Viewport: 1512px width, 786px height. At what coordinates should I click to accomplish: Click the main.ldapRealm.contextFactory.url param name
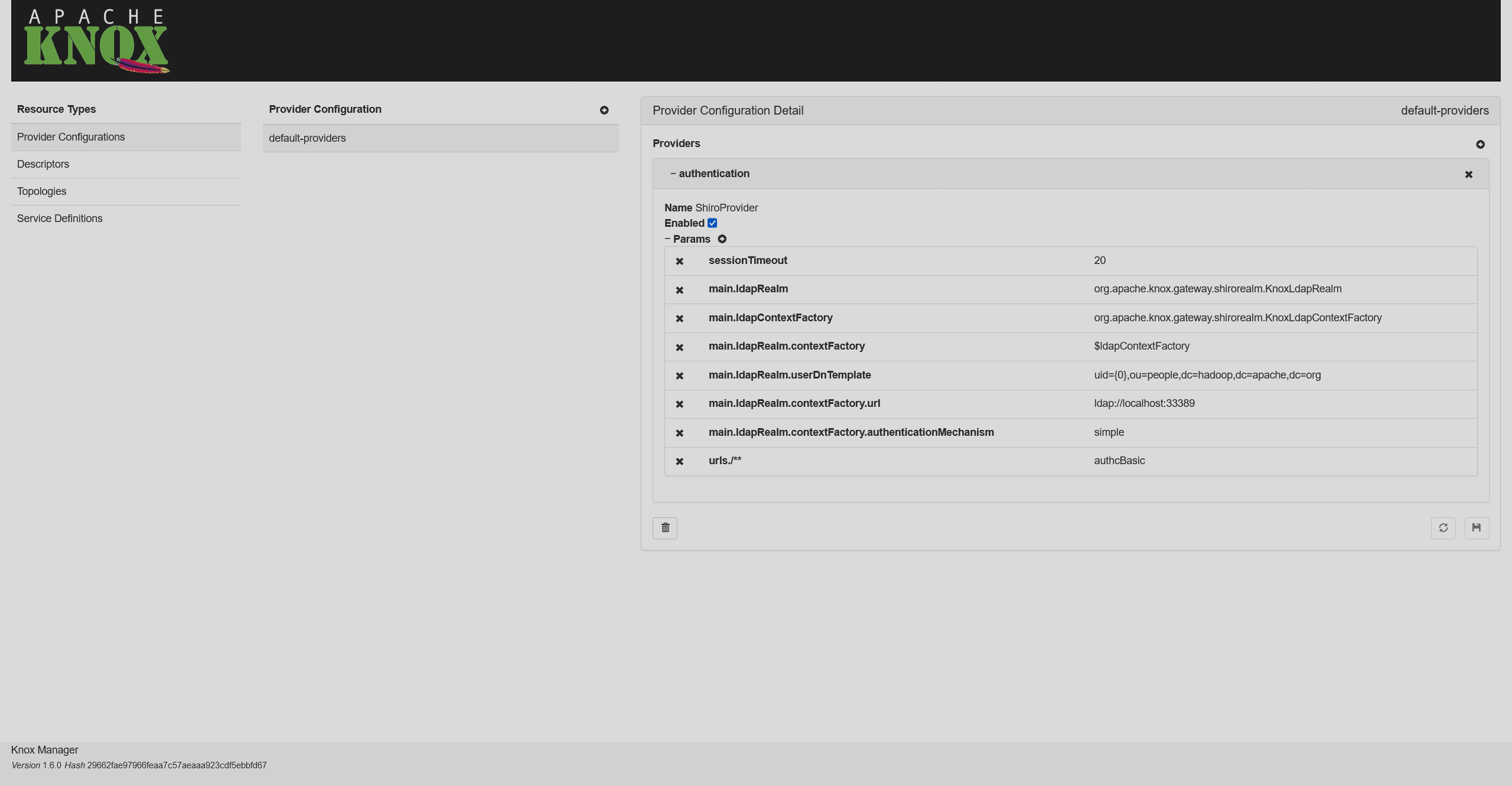click(794, 403)
